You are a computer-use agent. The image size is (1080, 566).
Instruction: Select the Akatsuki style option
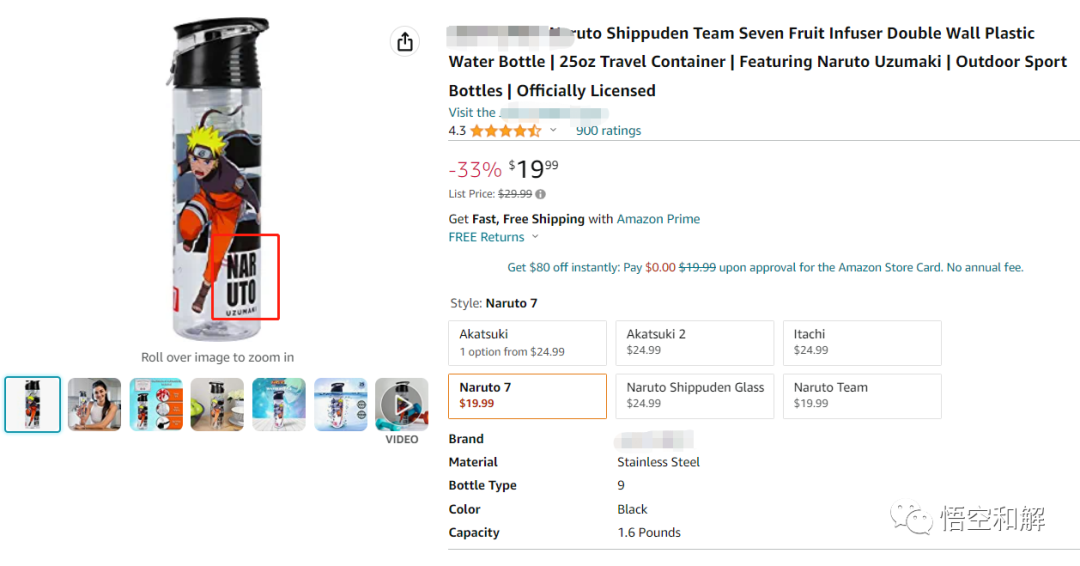(x=527, y=342)
